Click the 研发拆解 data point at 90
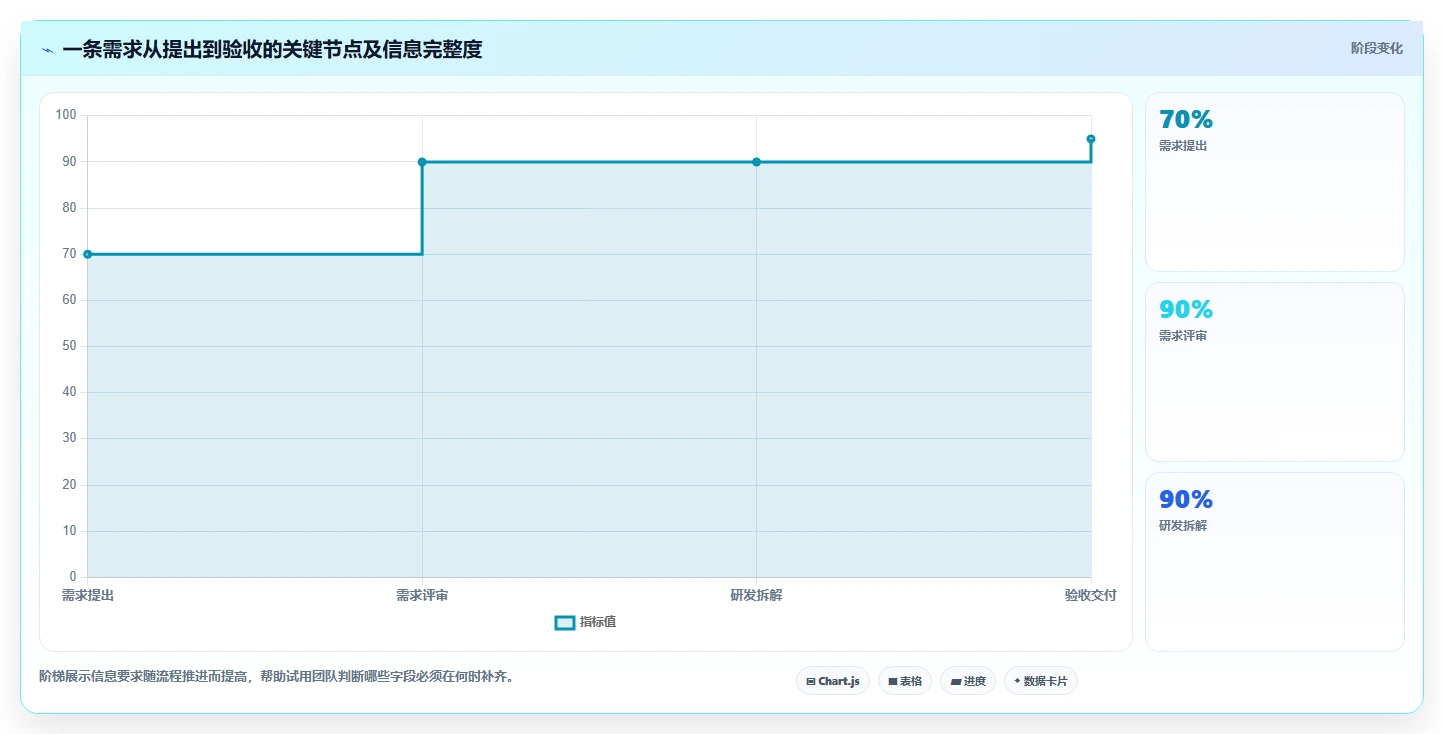Viewport: 1444px width, 734px height. point(756,162)
